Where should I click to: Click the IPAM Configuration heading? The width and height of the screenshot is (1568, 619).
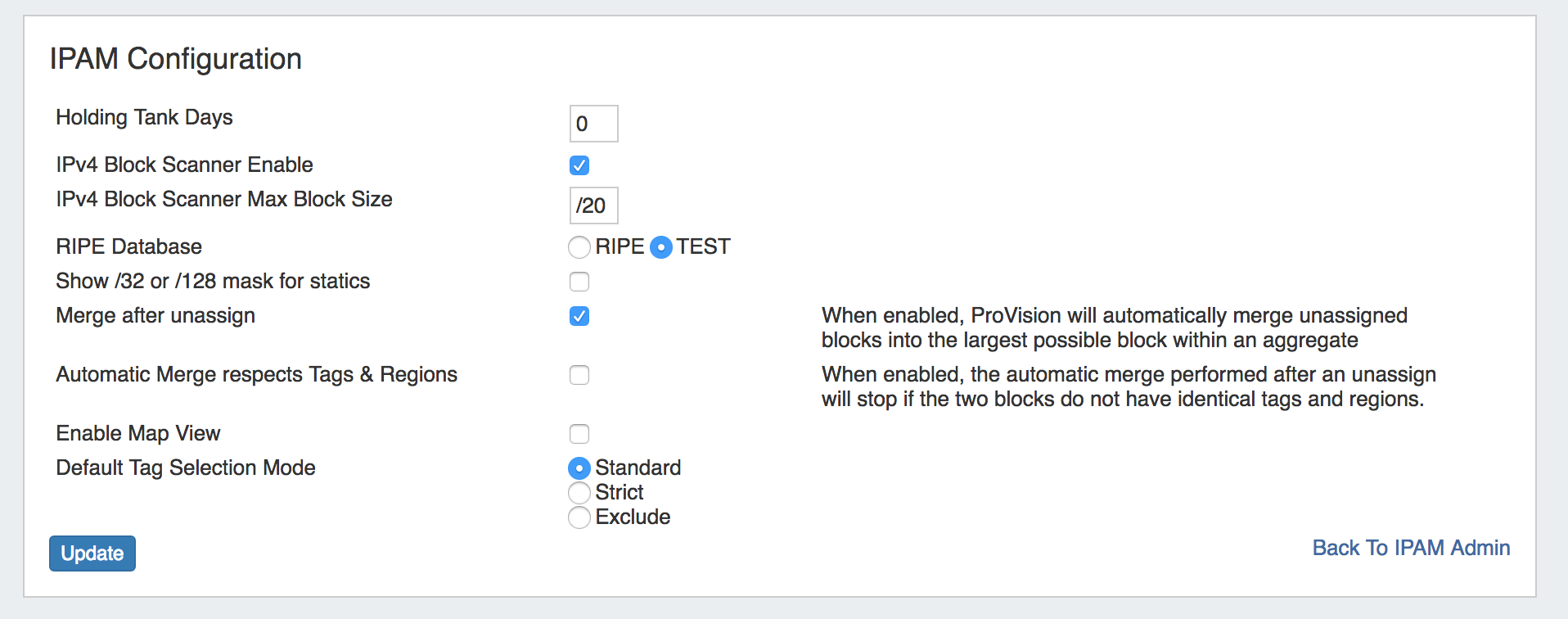(175, 59)
